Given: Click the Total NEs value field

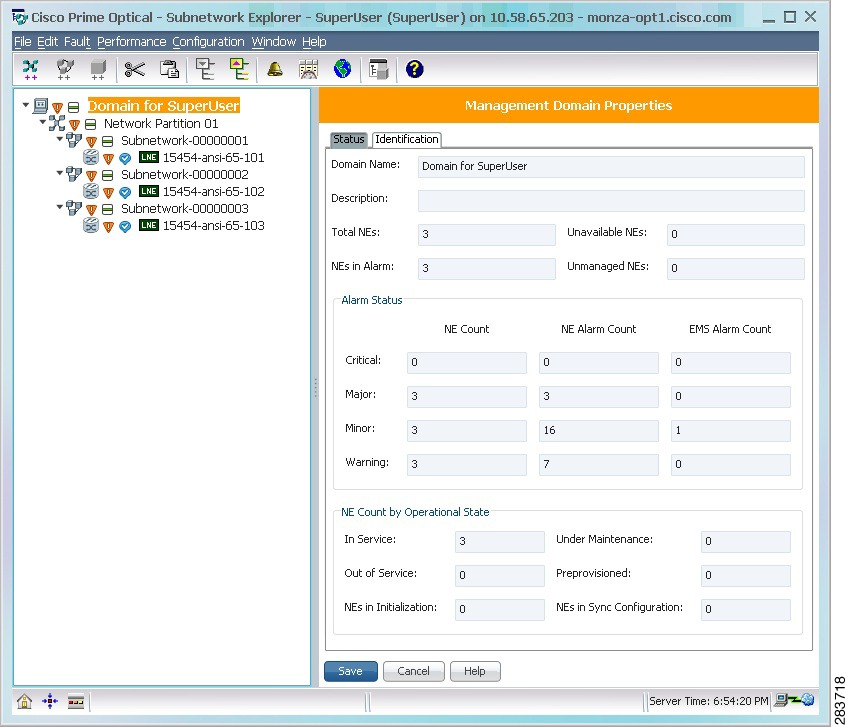Looking at the screenshot, I should tap(487, 235).
